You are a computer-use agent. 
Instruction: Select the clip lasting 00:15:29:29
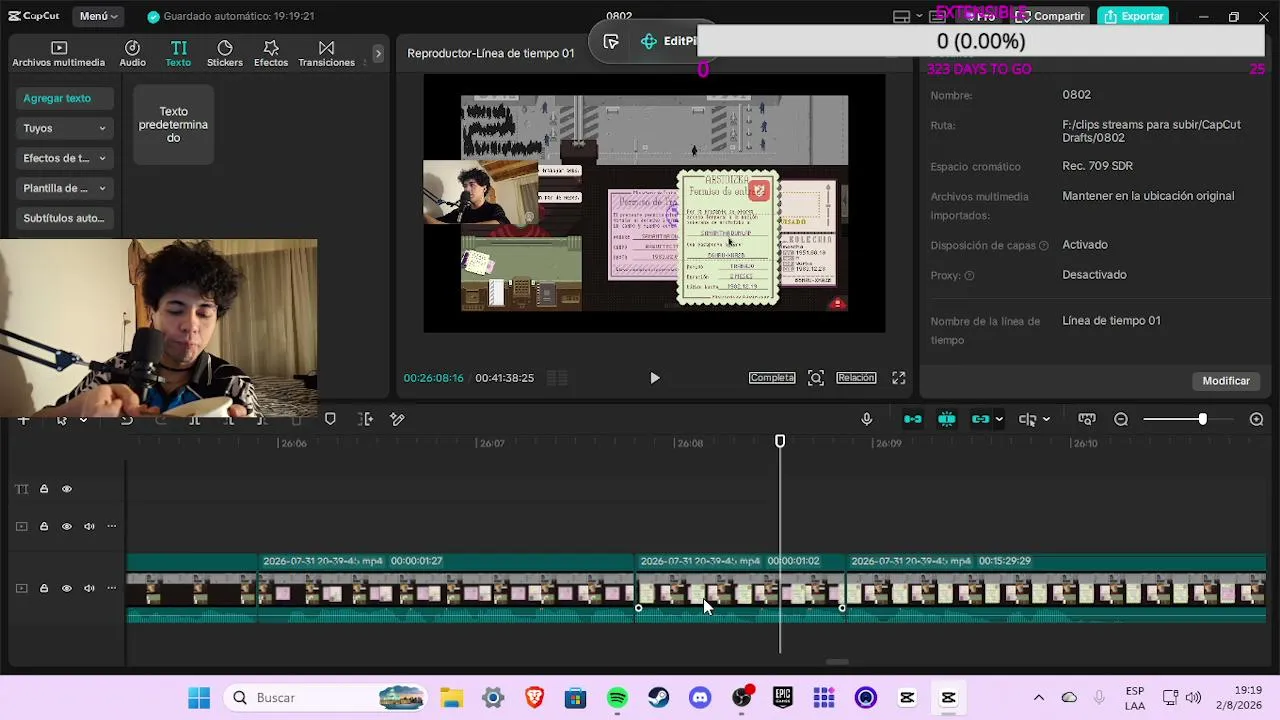[x=1056, y=589]
